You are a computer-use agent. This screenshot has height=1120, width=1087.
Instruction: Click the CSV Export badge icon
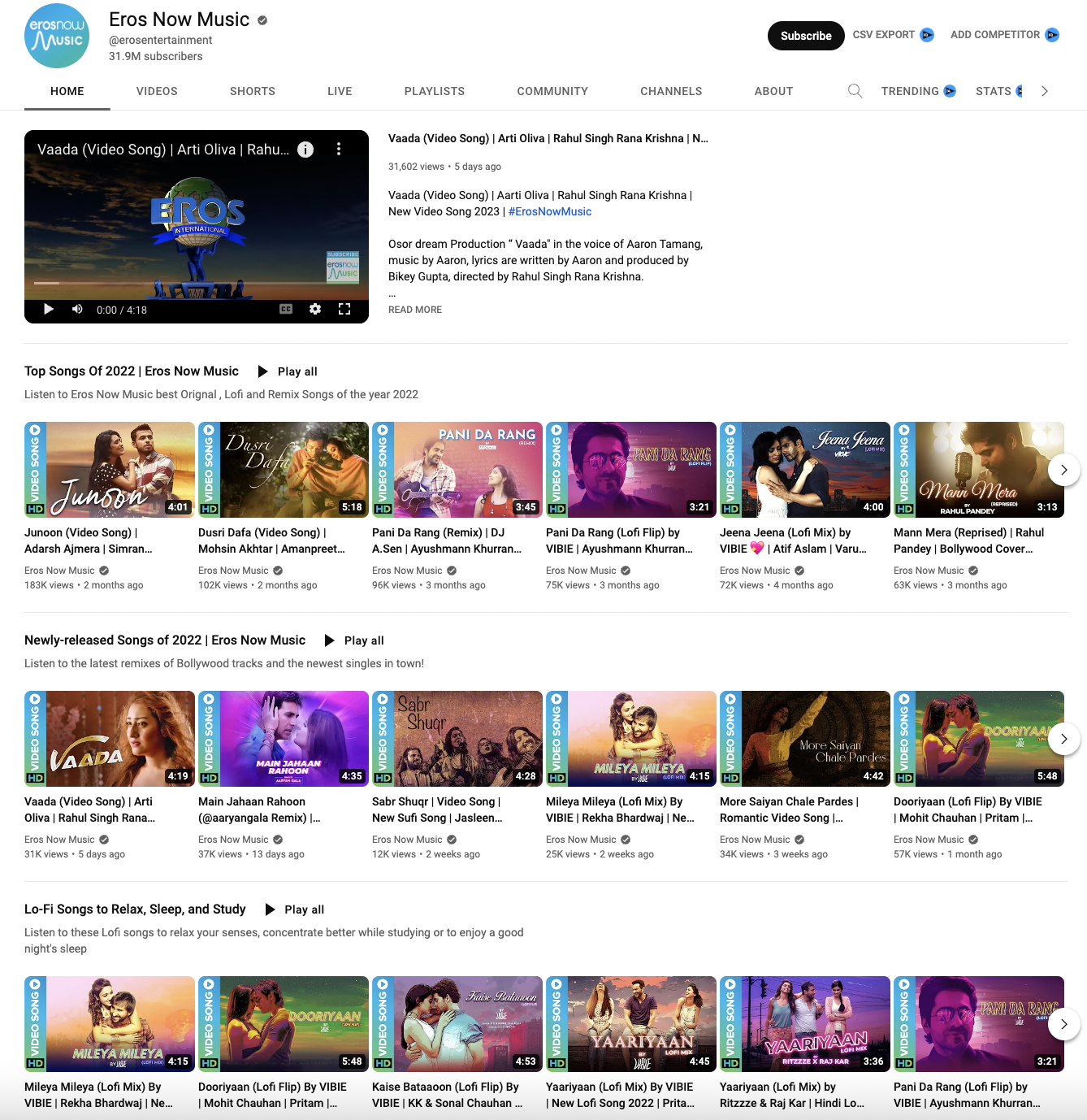(x=927, y=35)
